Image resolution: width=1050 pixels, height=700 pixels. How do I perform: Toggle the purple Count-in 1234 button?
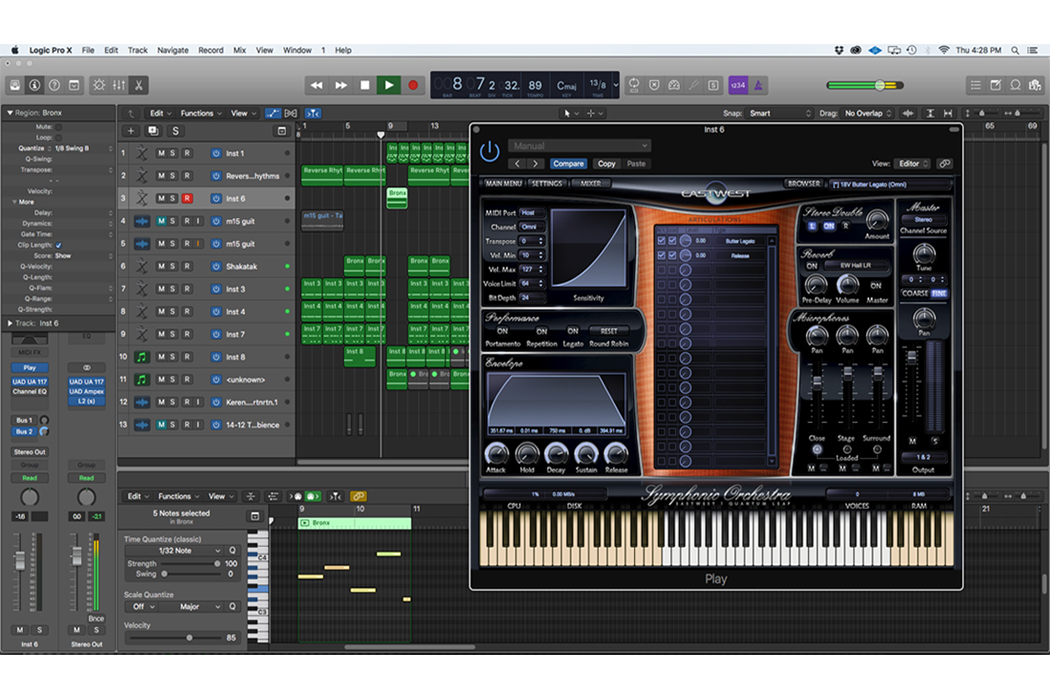coord(738,85)
